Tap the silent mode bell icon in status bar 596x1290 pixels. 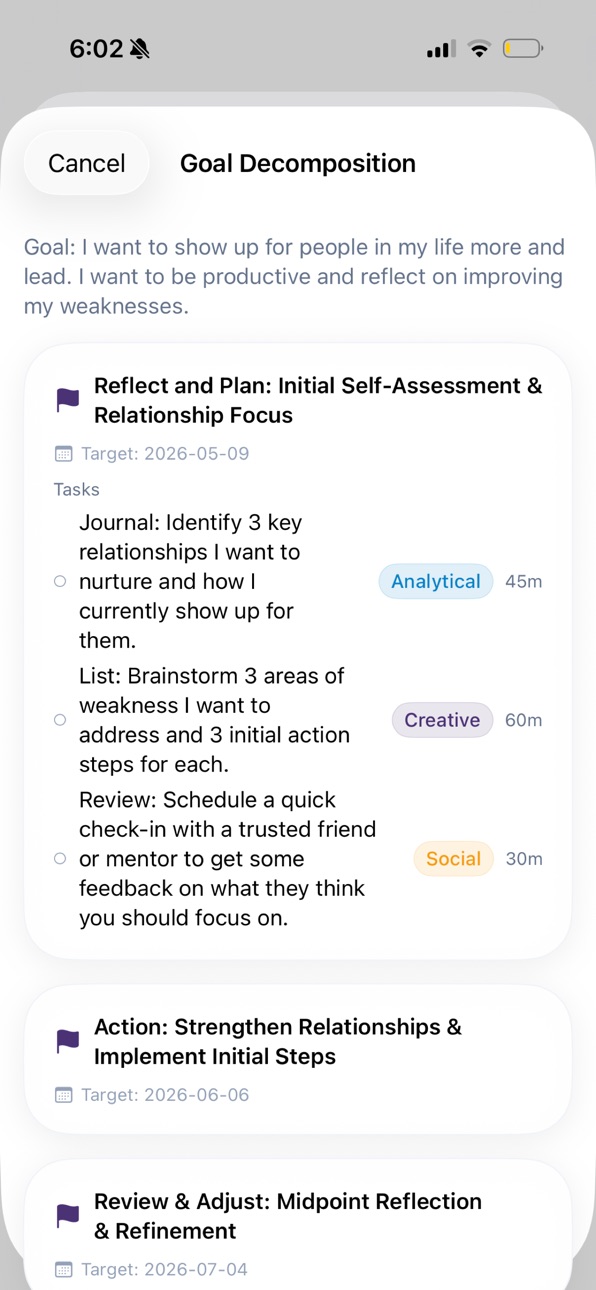(140, 49)
